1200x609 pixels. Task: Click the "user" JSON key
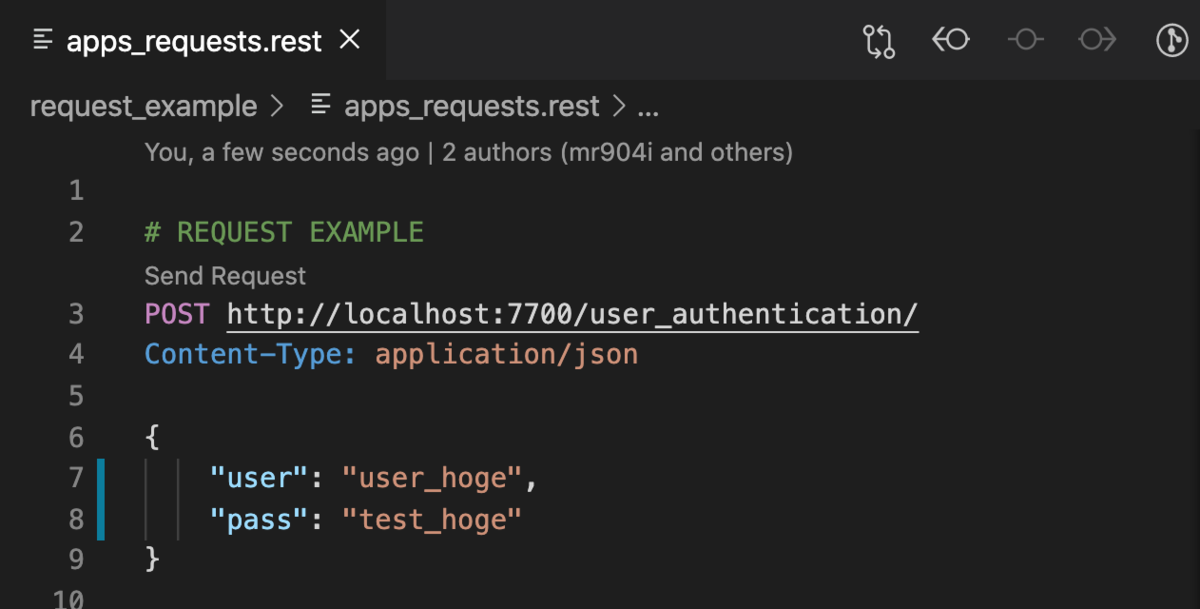point(257,478)
